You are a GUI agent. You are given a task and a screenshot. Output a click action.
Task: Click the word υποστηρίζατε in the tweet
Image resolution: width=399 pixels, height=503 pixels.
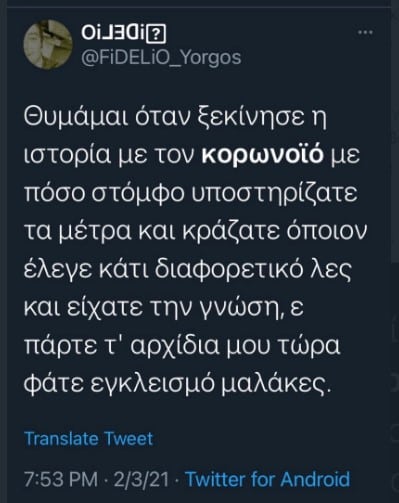(275, 195)
